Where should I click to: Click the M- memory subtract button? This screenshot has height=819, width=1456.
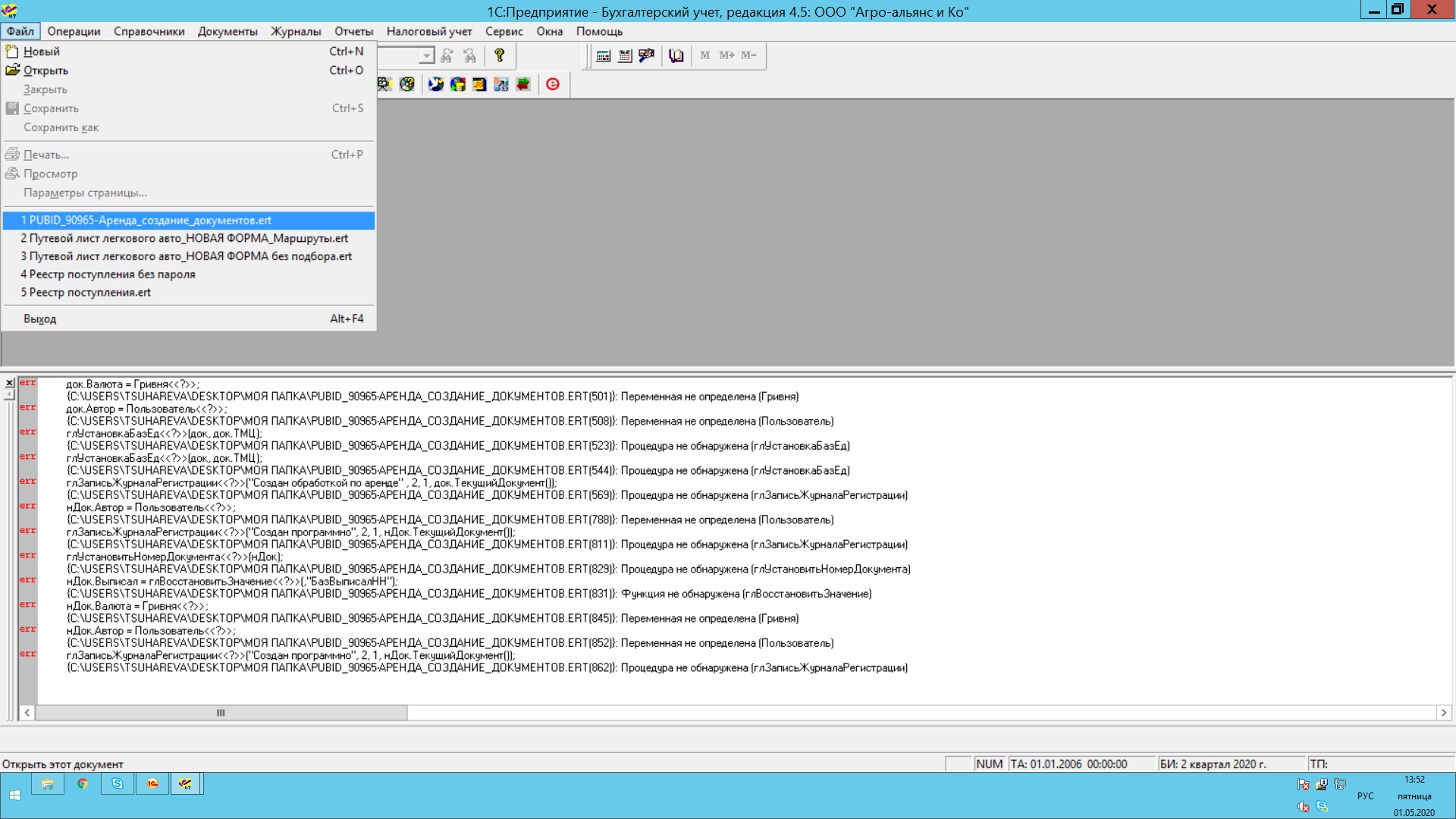point(748,55)
